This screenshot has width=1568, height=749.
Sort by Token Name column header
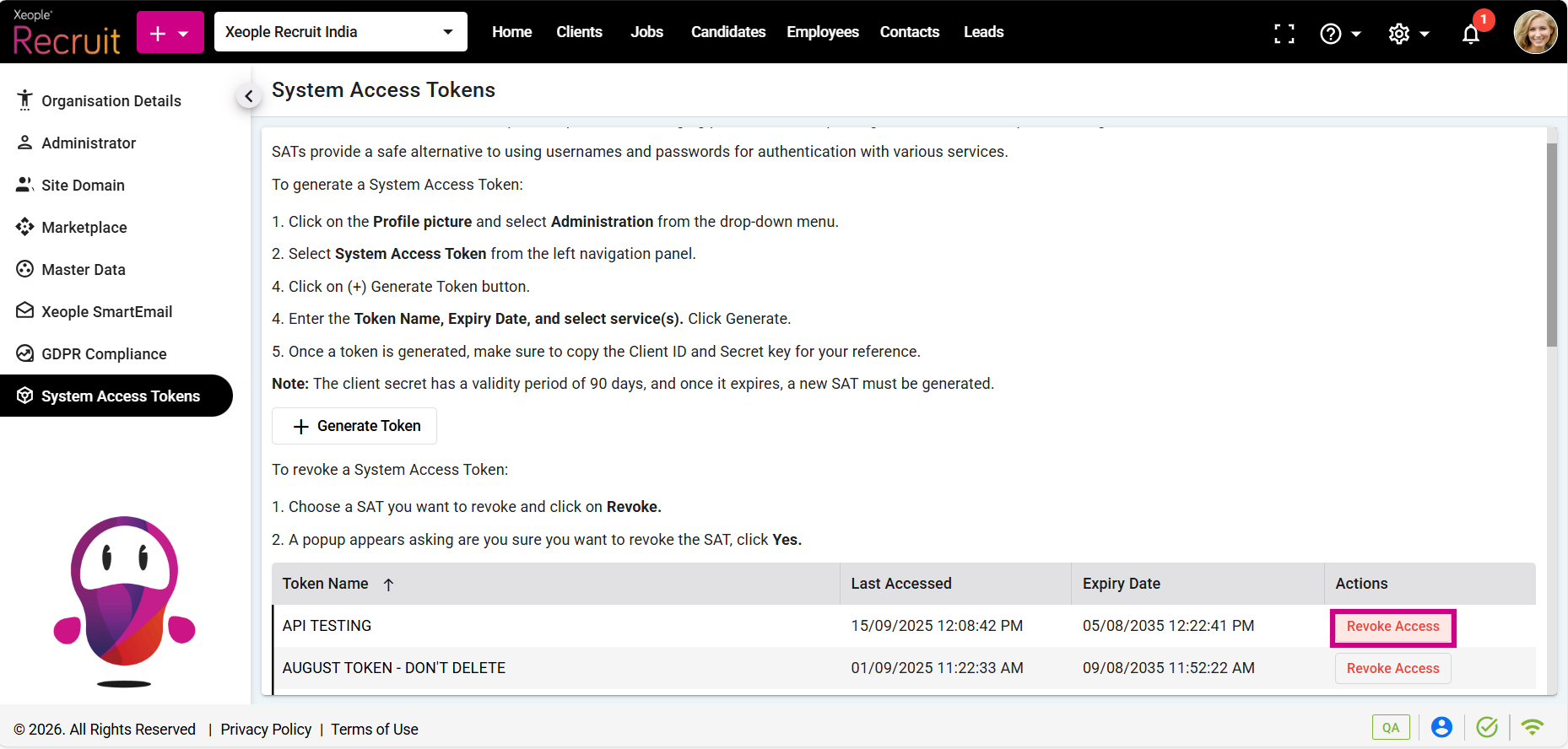point(326,584)
